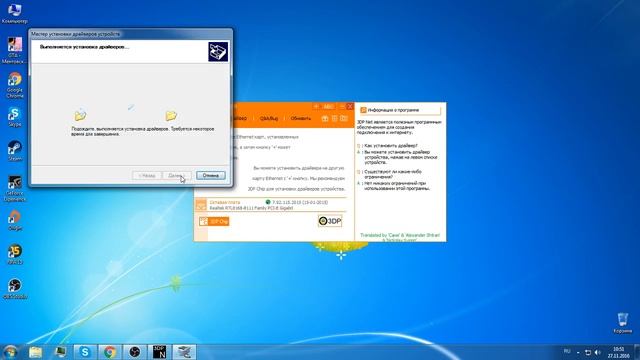Open the GeForce Experience desktop shortcut
The image size is (640, 360).
15,188
